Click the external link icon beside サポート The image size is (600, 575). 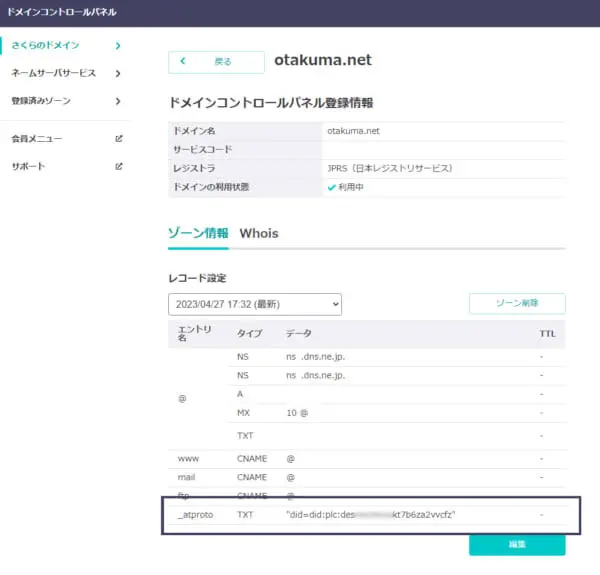point(119,166)
